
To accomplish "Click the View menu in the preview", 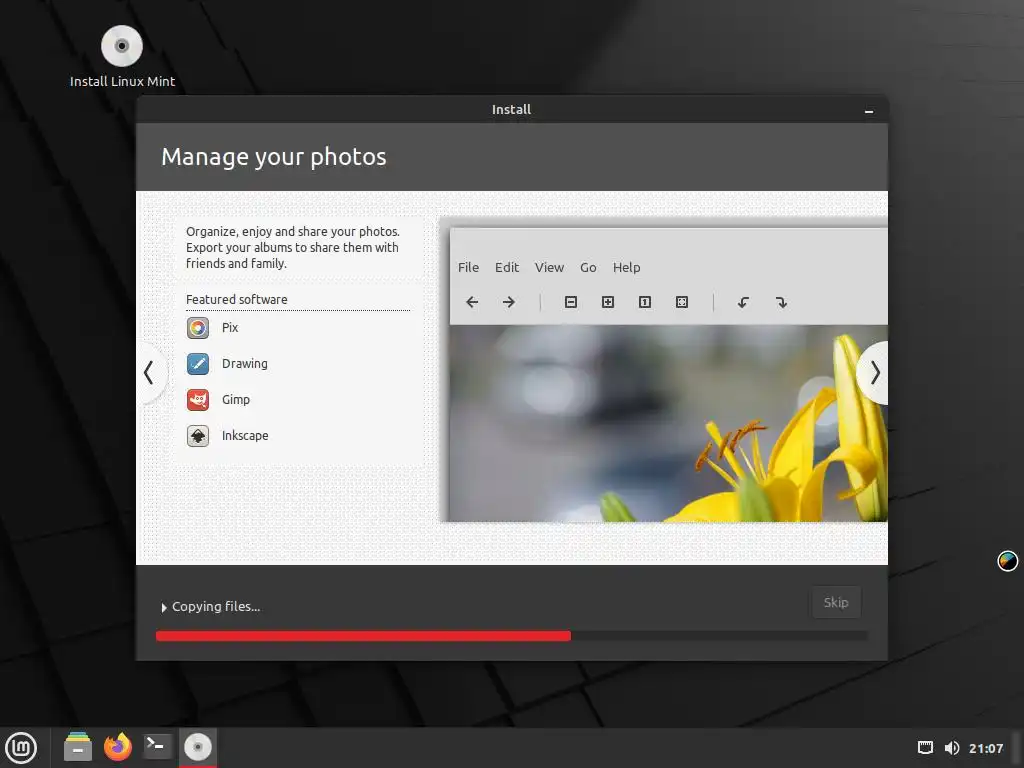I will click(x=549, y=267).
